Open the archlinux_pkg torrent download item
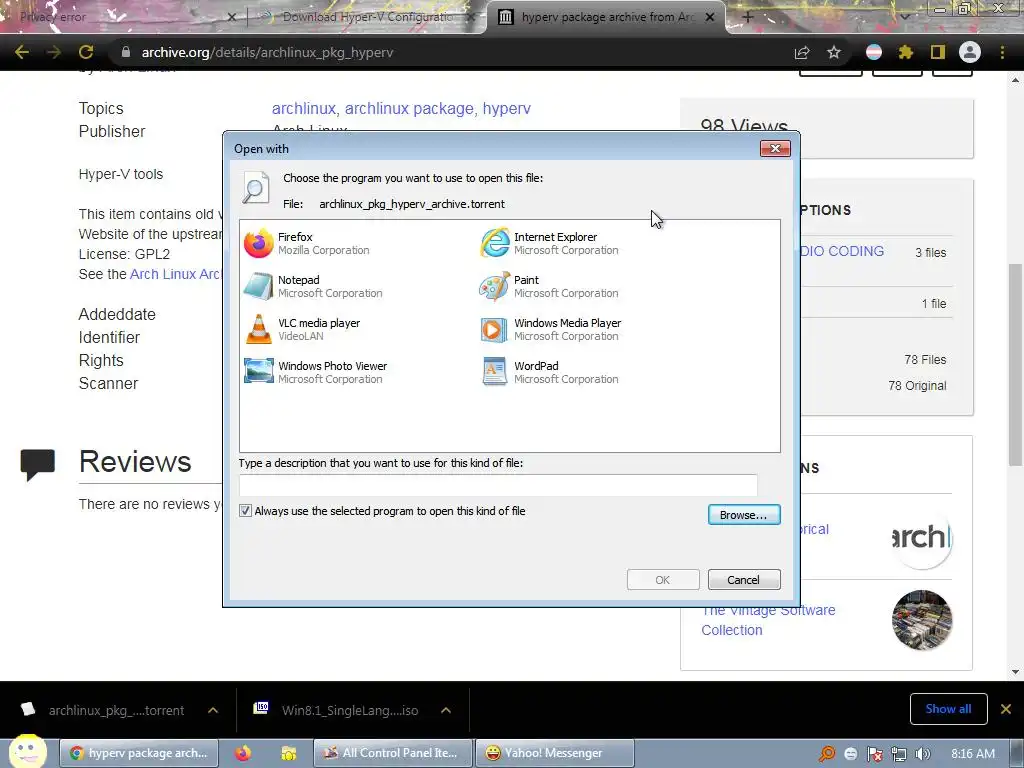This screenshot has width=1024, height=768. coord(104,710)
